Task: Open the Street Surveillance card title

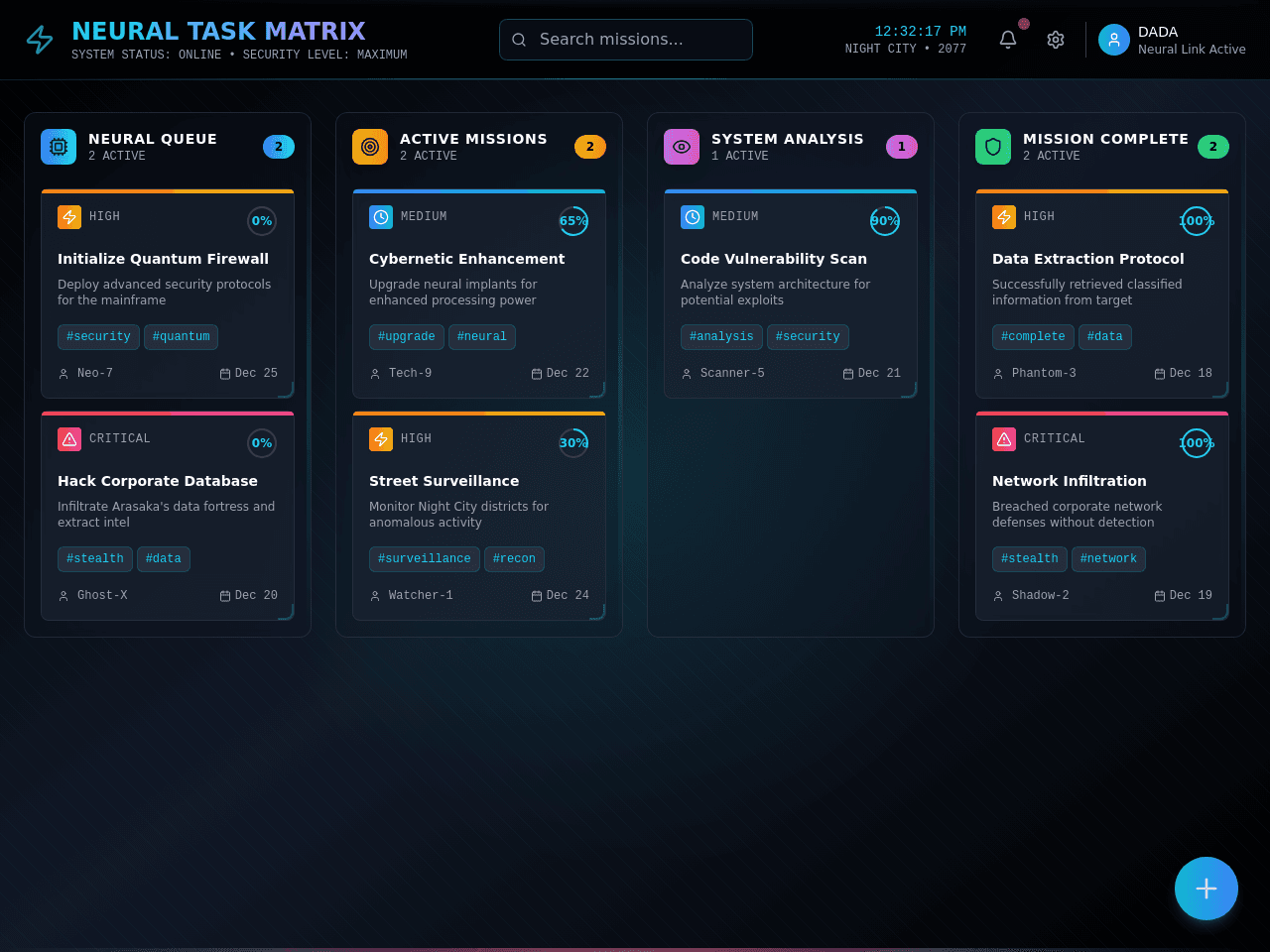Action: pyautogui.click(x=444, y=481)
